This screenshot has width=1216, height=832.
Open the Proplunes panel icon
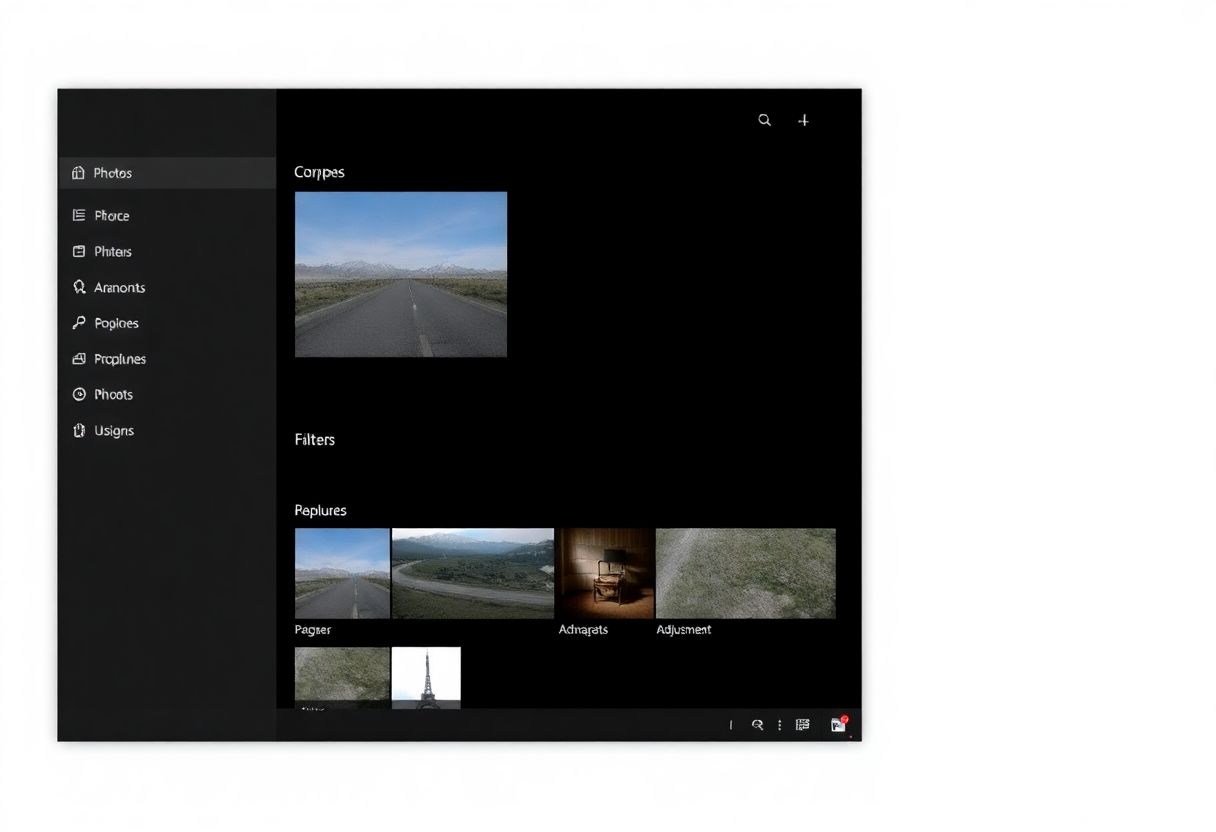[80, 358]
